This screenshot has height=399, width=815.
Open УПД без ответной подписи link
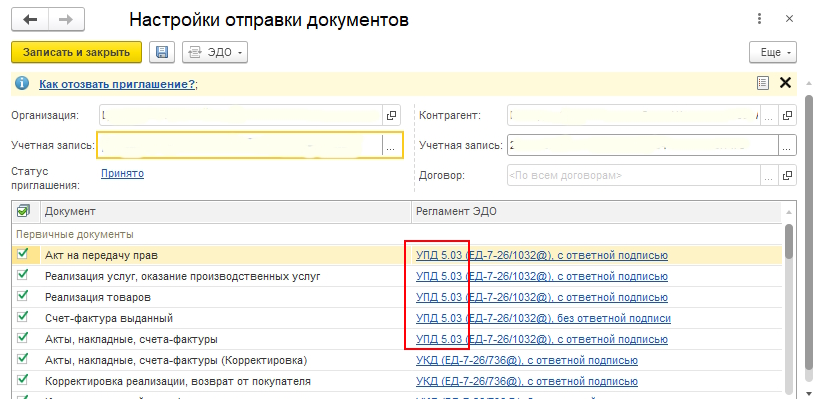coord(543,318)
